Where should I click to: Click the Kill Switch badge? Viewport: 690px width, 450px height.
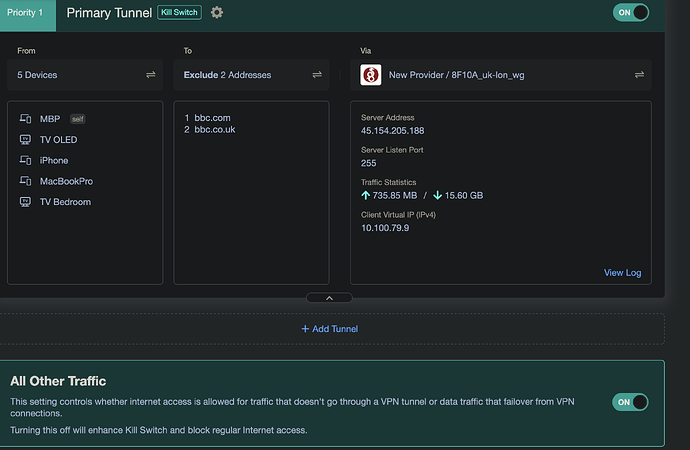pos(180,12)
